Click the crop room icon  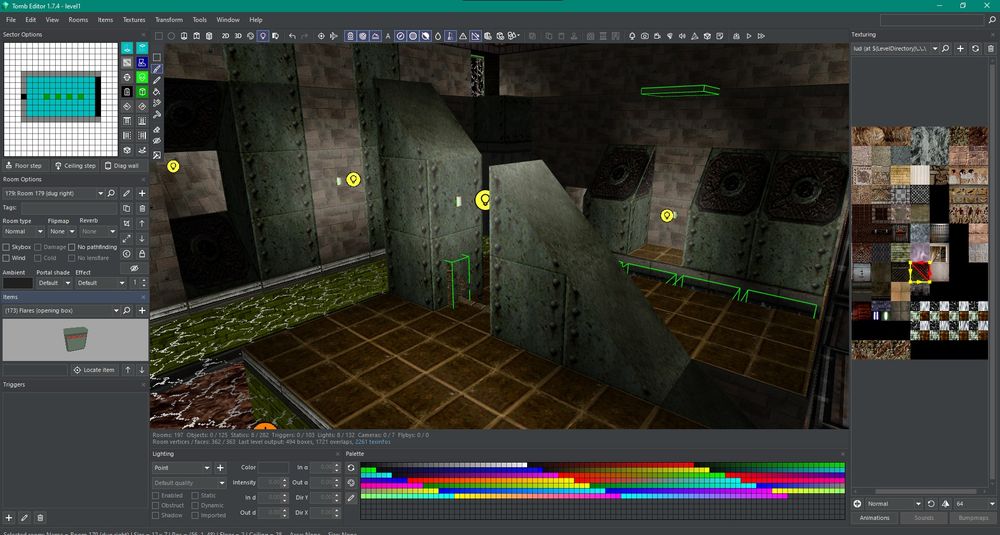click(127, 223)
